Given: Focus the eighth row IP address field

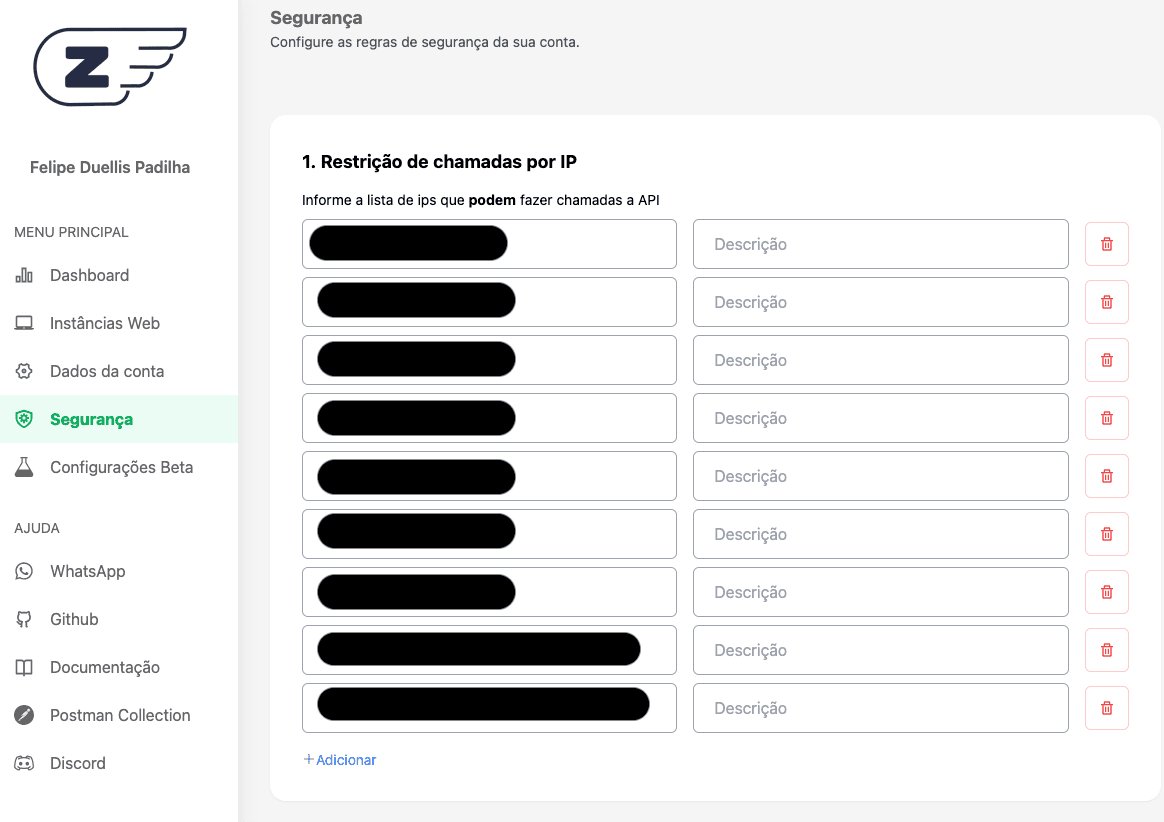Looking at the screenshot, I should click(x=489, y=650).
